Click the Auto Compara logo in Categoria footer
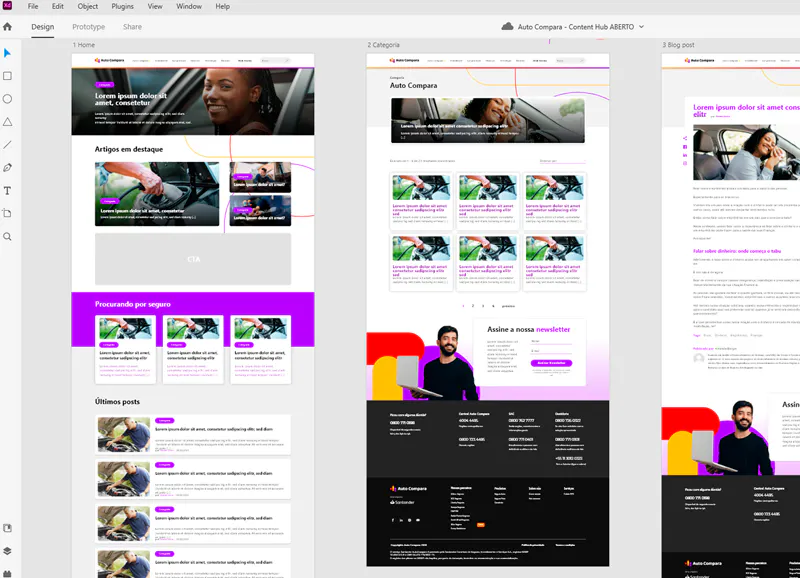The image size is (800, 578). coord(408,489)
